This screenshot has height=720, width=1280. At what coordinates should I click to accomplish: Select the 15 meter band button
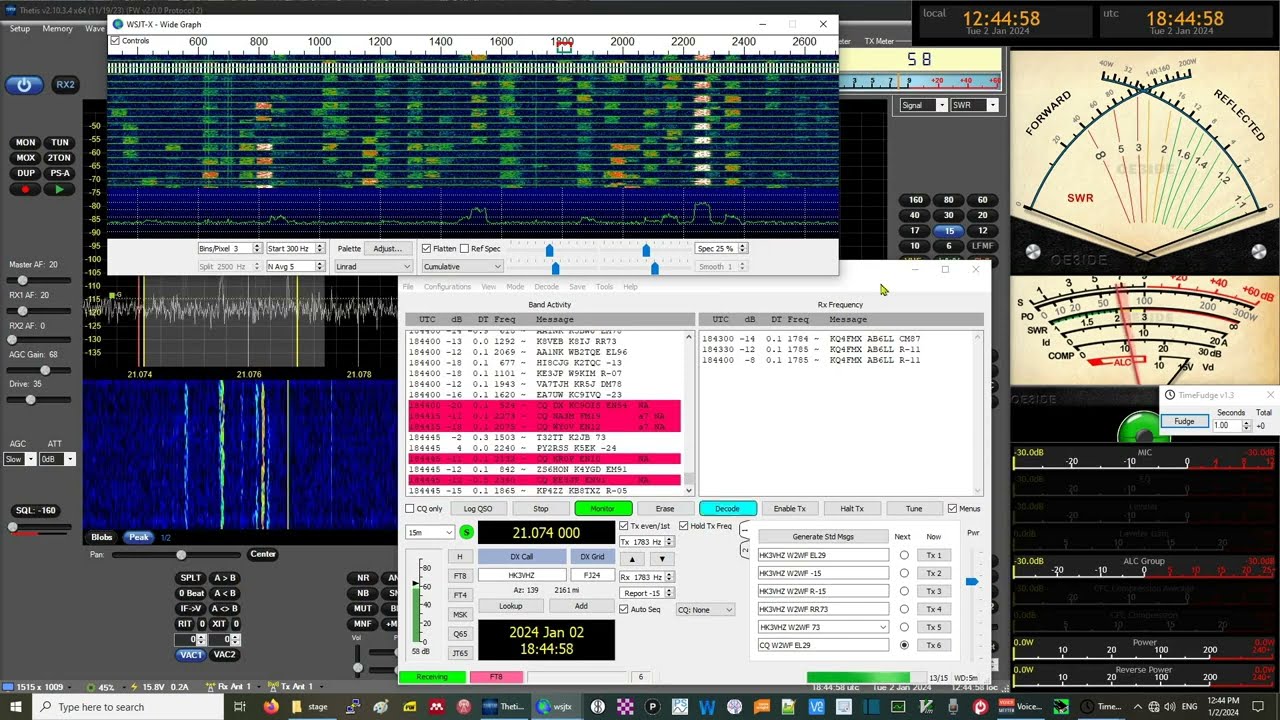tap(948, 230)
